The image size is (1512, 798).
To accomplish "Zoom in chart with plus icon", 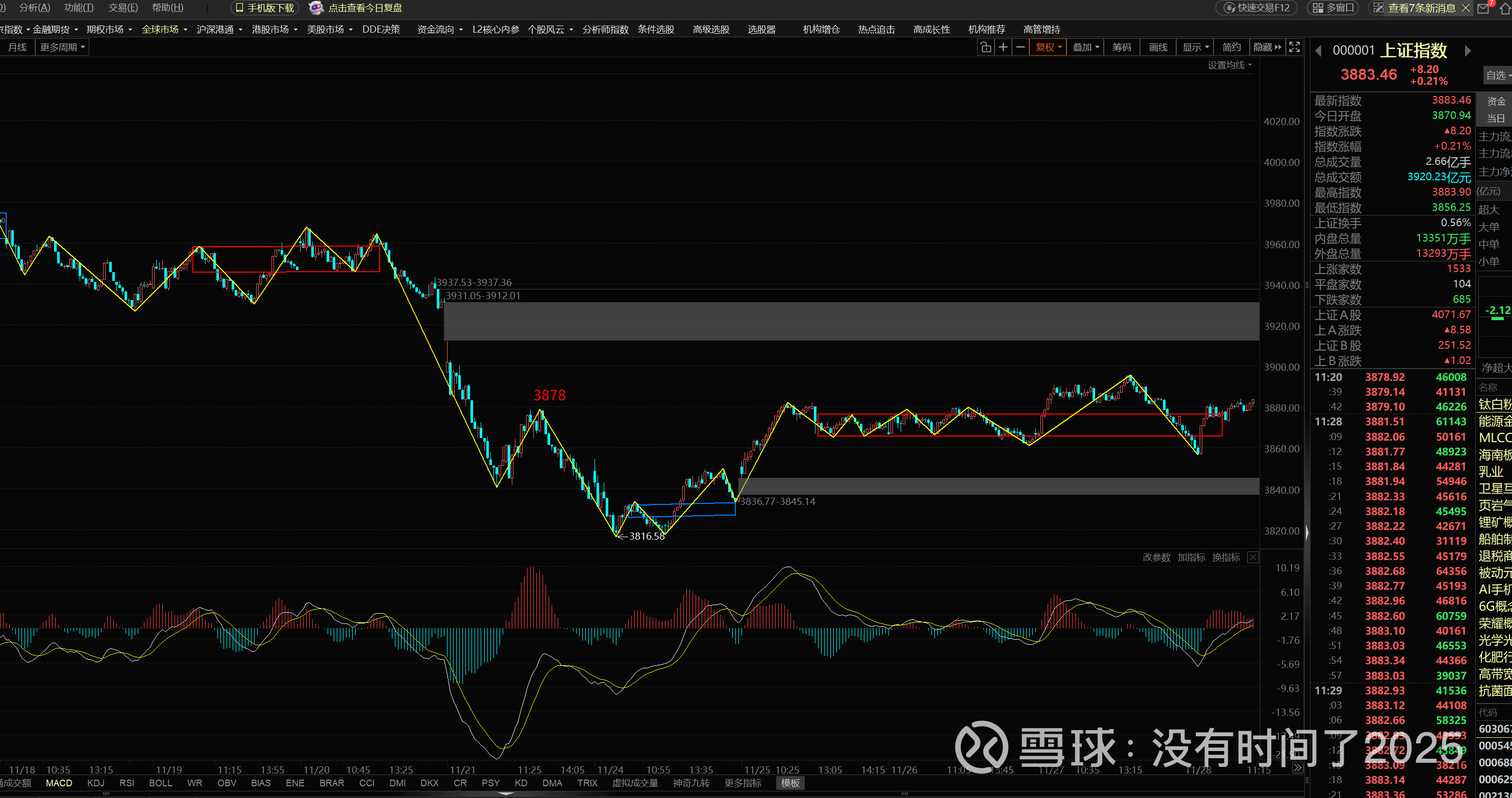I will (x=1003, y=47).
